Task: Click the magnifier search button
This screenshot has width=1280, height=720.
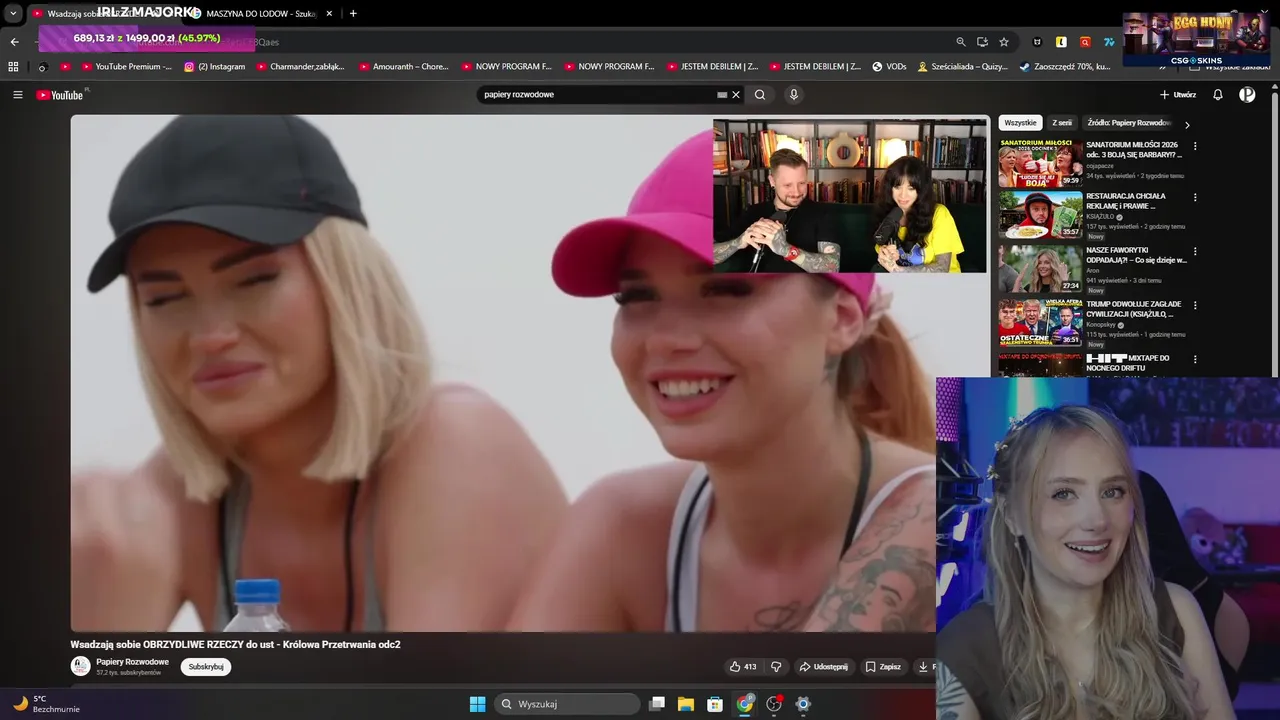Action: click(x=760, y=95)
